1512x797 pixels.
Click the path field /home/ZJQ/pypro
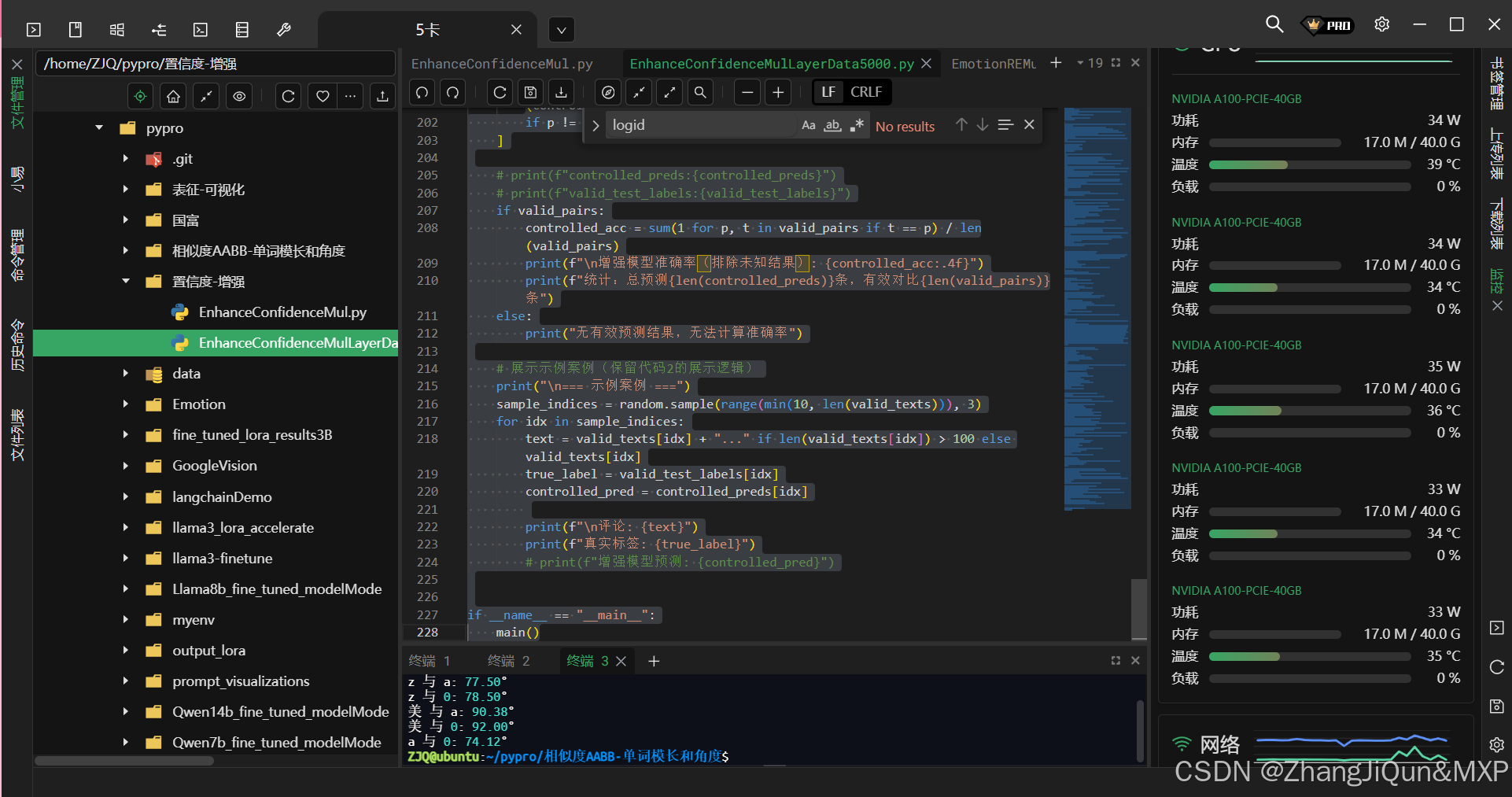[215, 64]
